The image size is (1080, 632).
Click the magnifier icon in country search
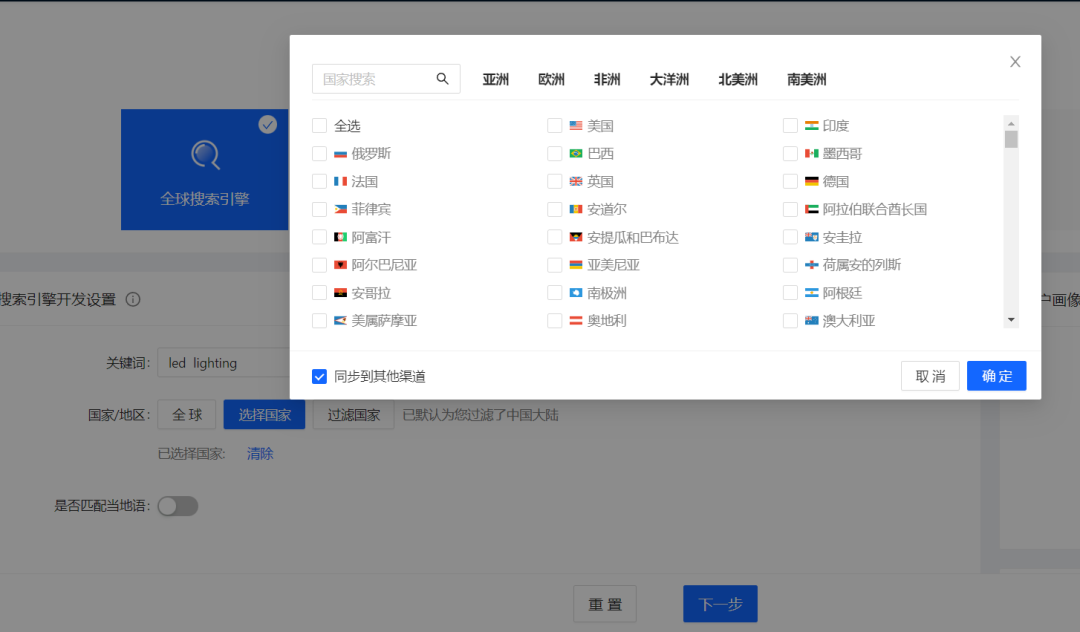(x=443, y=79)
